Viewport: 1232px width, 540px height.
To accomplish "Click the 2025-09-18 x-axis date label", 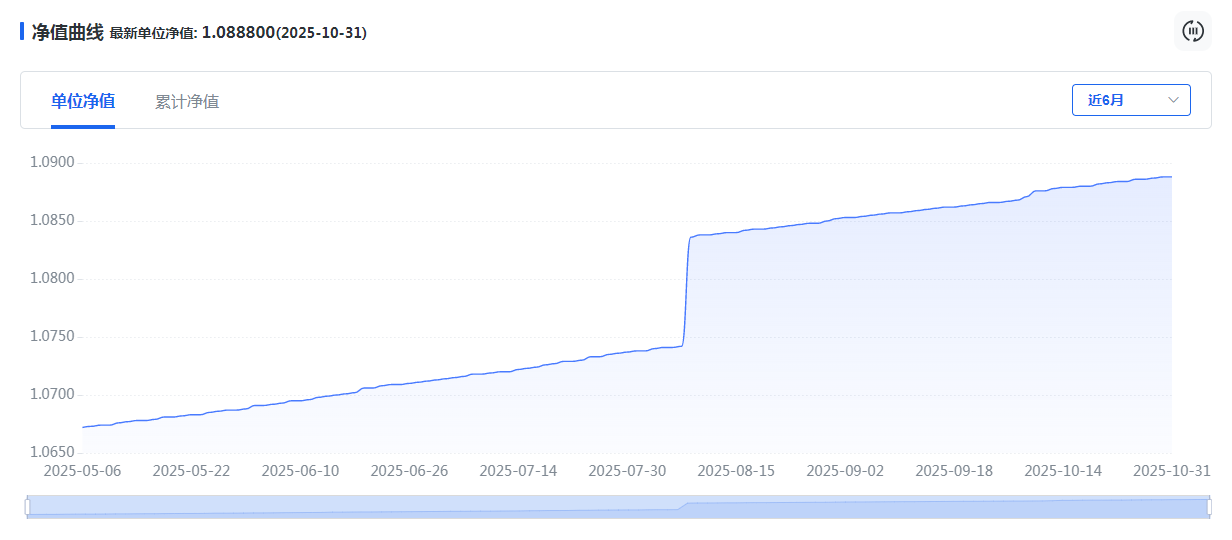I will click(954, 470).
